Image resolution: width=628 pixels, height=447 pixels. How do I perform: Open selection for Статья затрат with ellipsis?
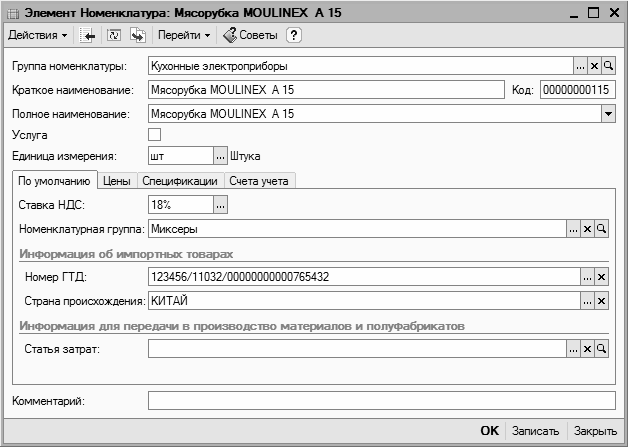click(573, 349)
